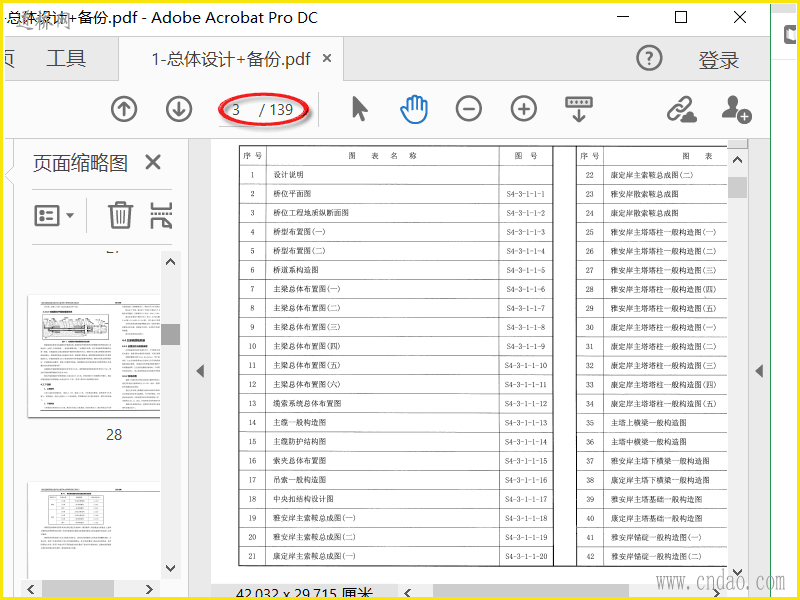The height and width of the screenshot is (600, 800).
Task: Click the 设计说明 table row text
Action: tap(288, 174)
